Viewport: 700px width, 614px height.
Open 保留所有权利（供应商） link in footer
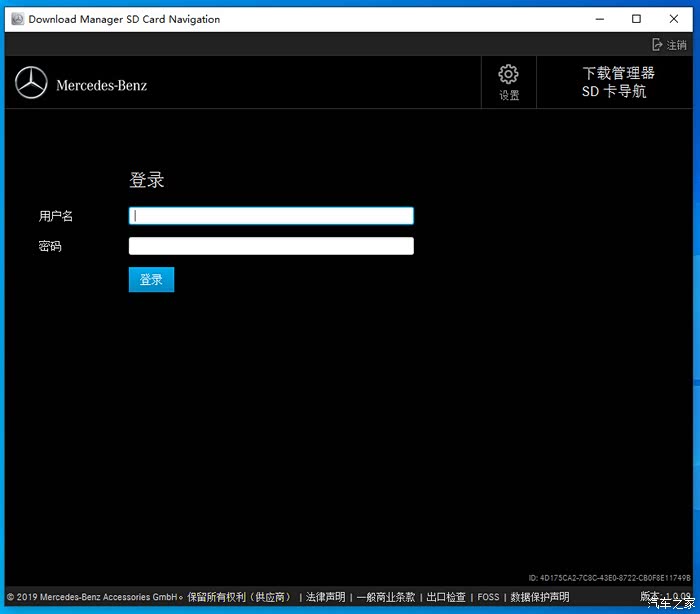240,597
